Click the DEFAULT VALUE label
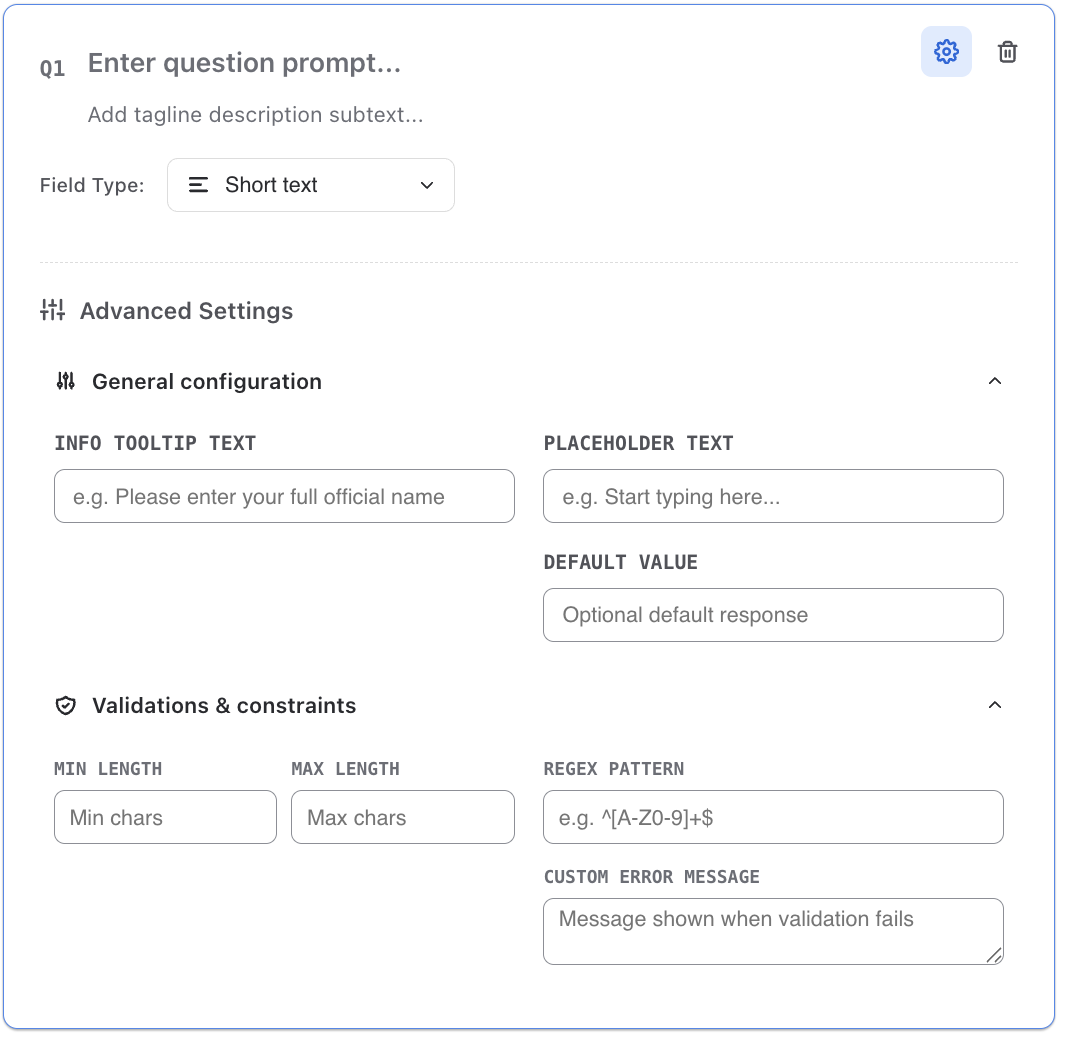 (620, 562)
